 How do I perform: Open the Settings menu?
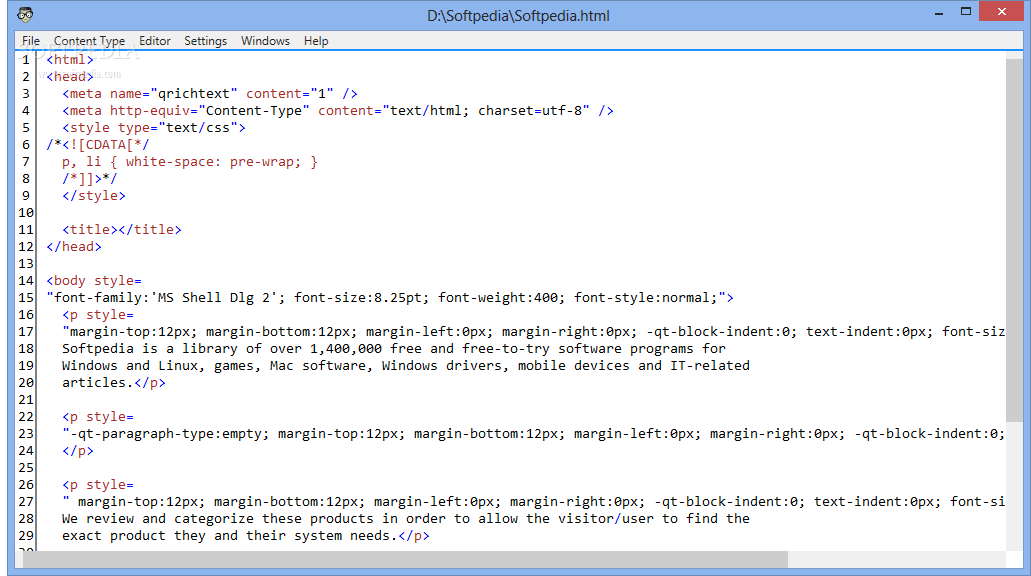tap(205, 41)
